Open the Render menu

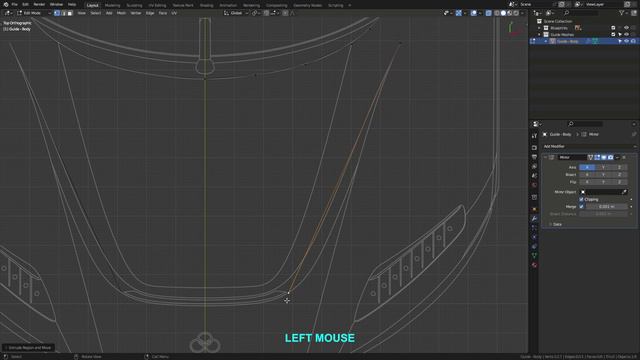click(39, 4)
